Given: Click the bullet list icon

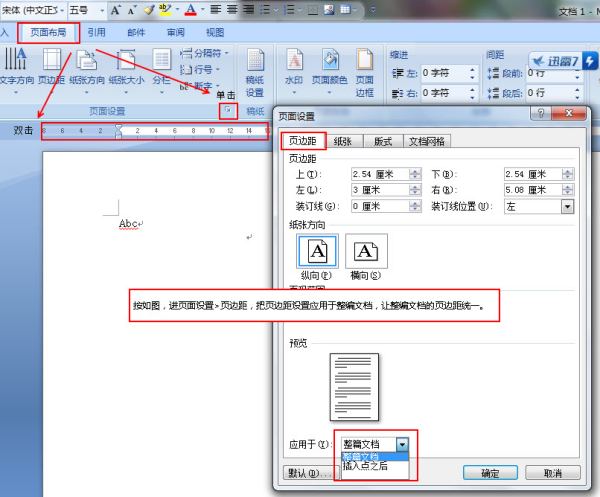Looking at the screenshot, I should (265, 10).
